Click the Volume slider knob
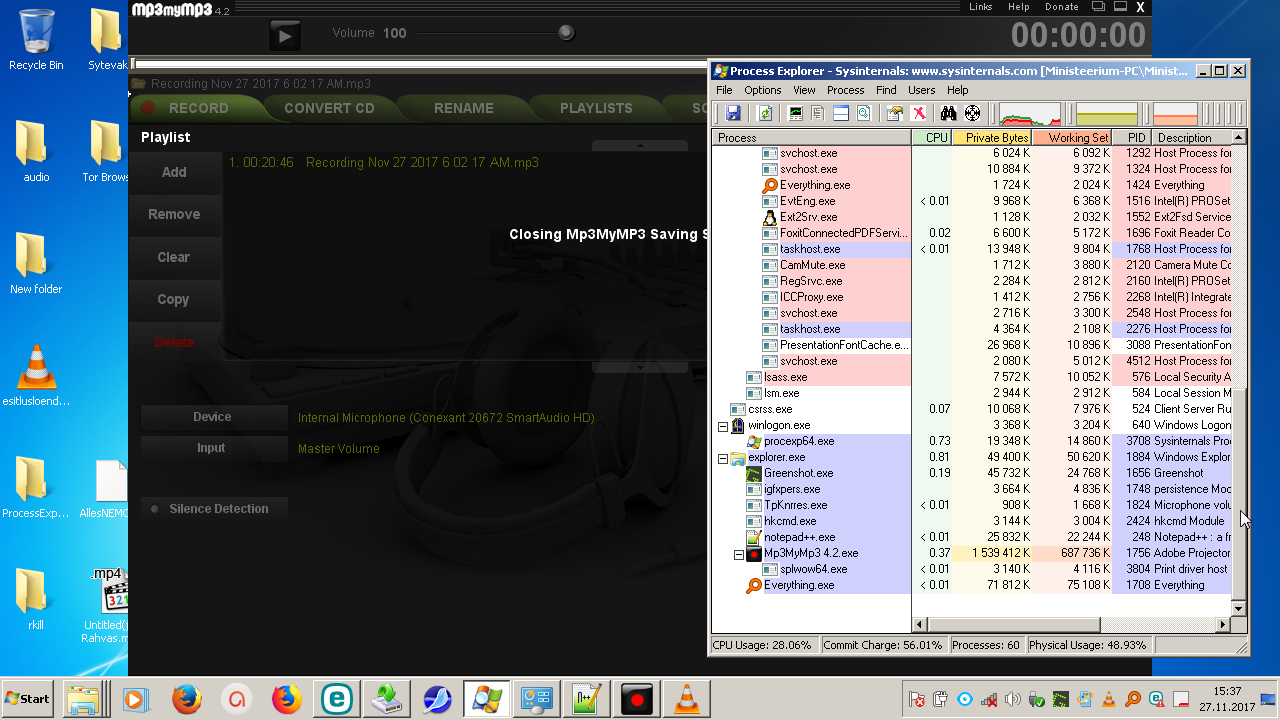 [x=566, y=33]
